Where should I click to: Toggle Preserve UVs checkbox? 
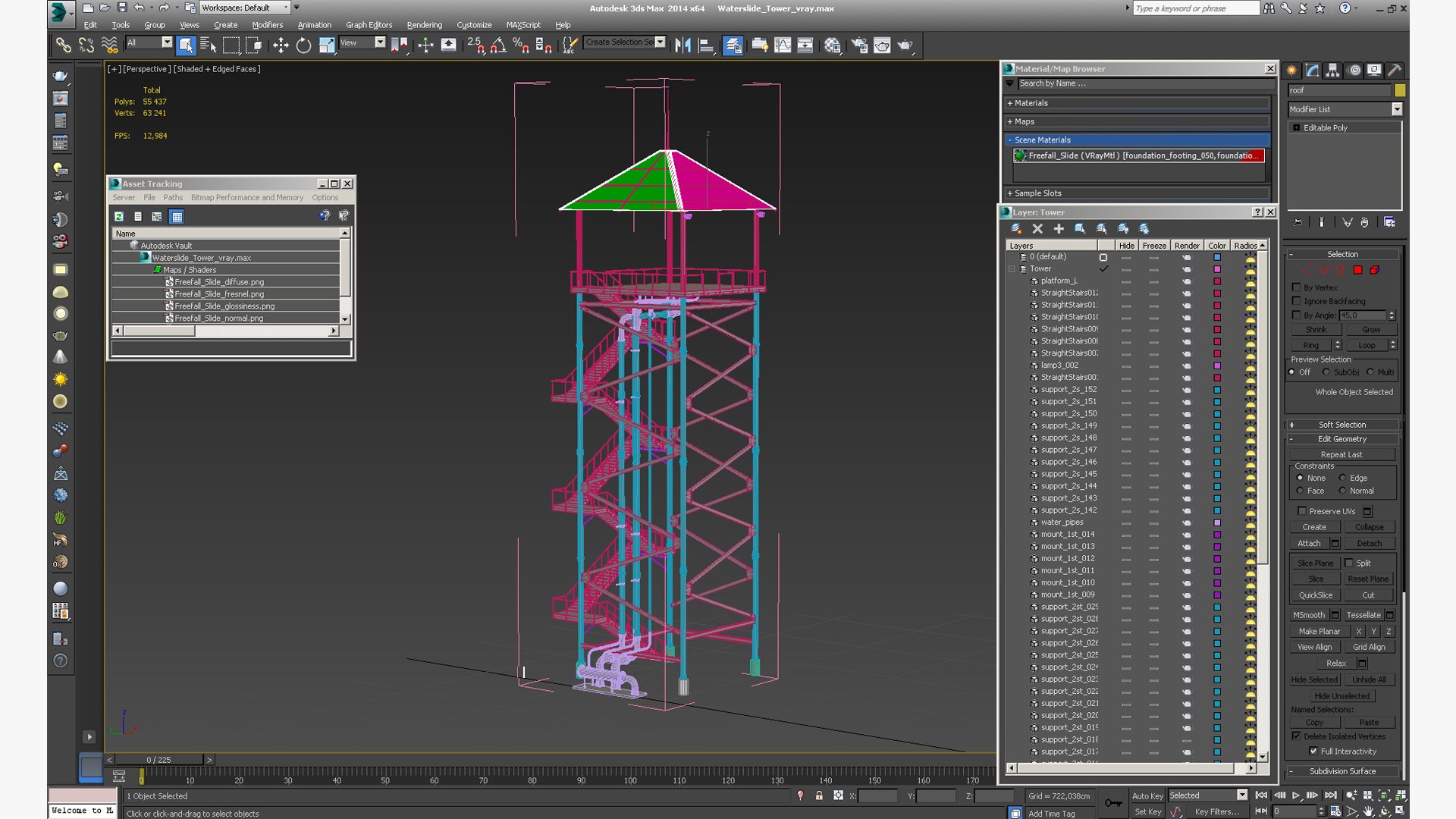[1302, 511]
